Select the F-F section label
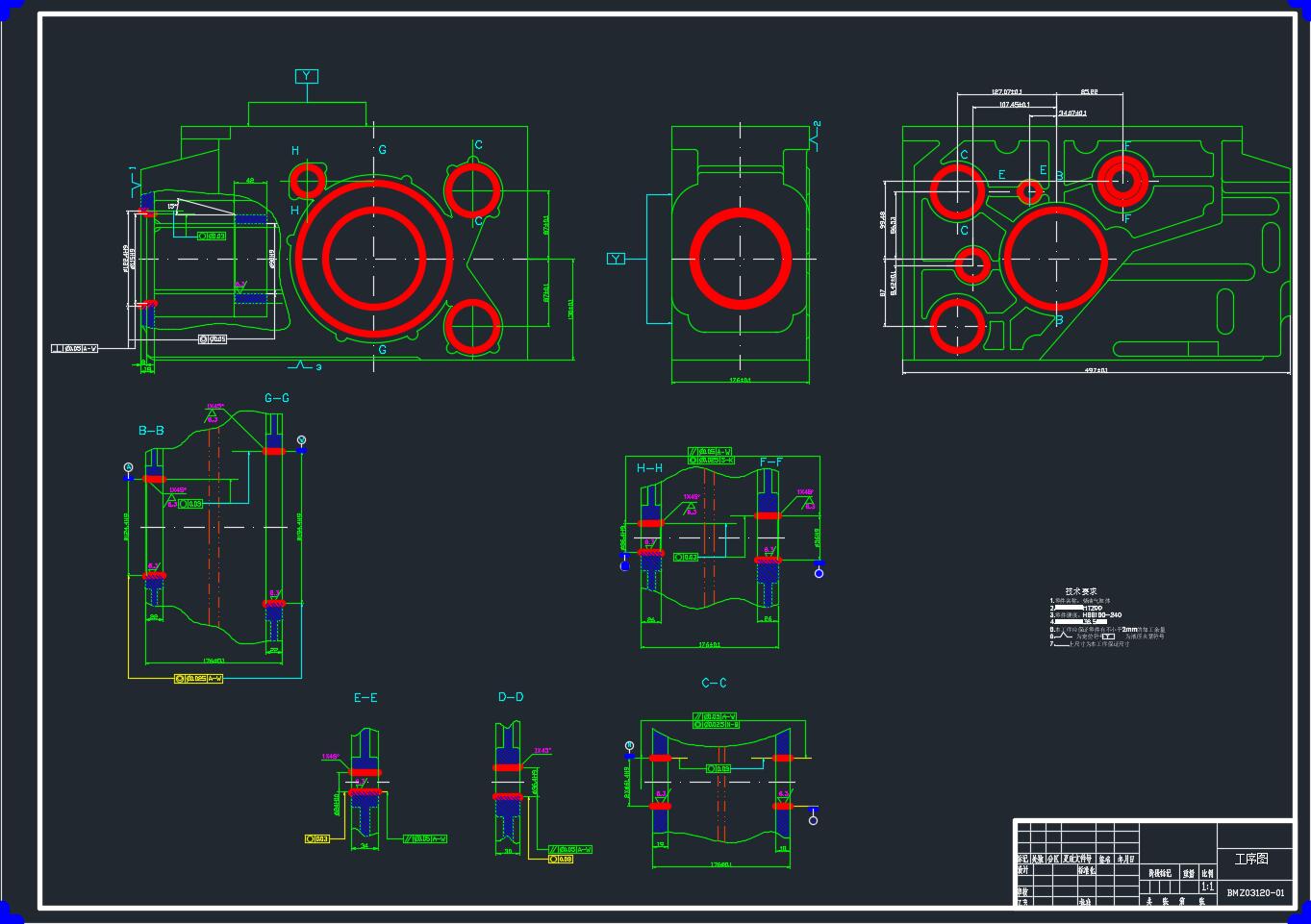 click(771, 462)
